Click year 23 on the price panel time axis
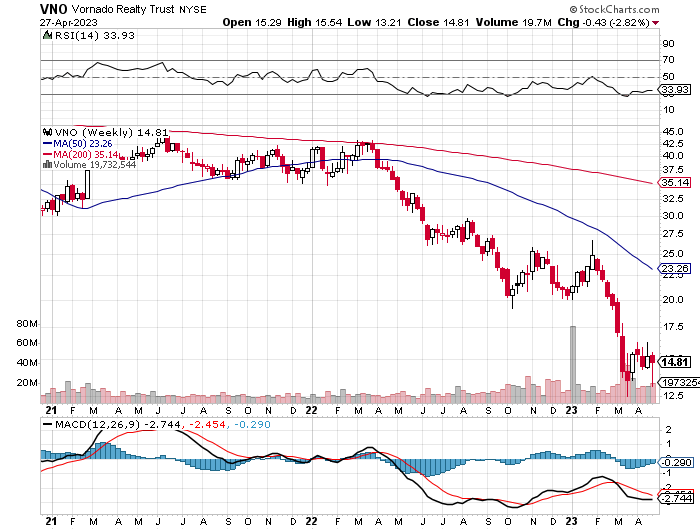Image resolution: width=700 pixels, height=530 pixels. click(571, 410)
